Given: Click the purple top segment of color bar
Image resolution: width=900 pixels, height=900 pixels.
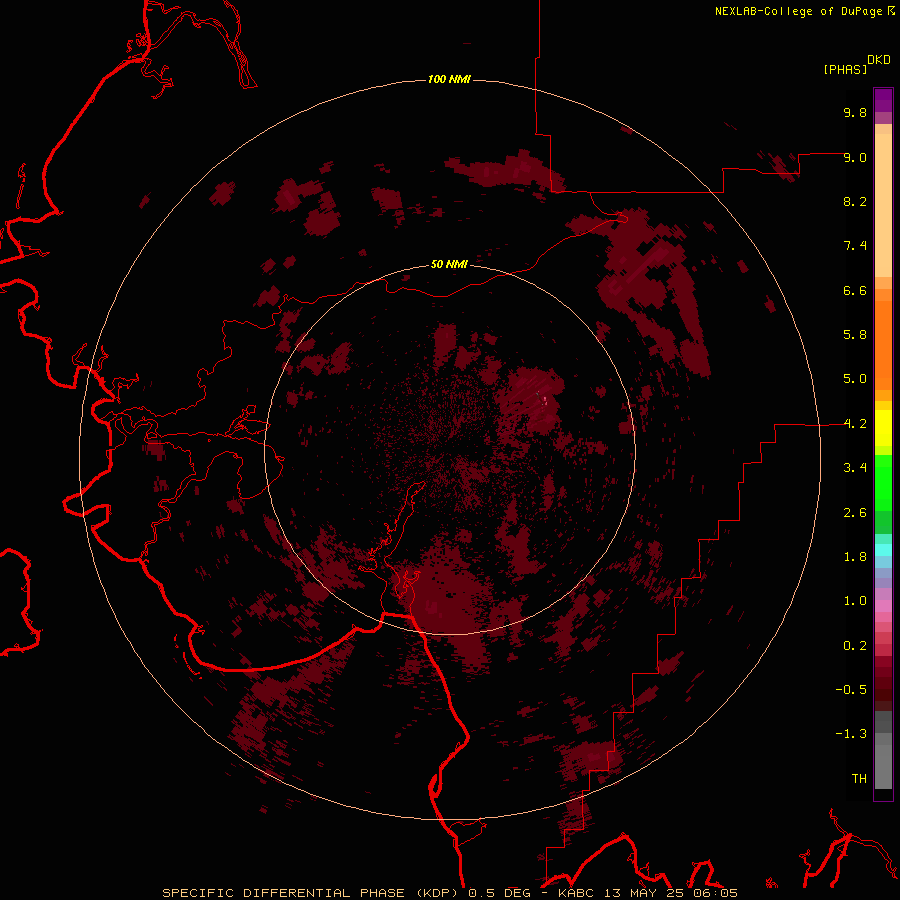Looking at the screenshot, I should [883, 100].
